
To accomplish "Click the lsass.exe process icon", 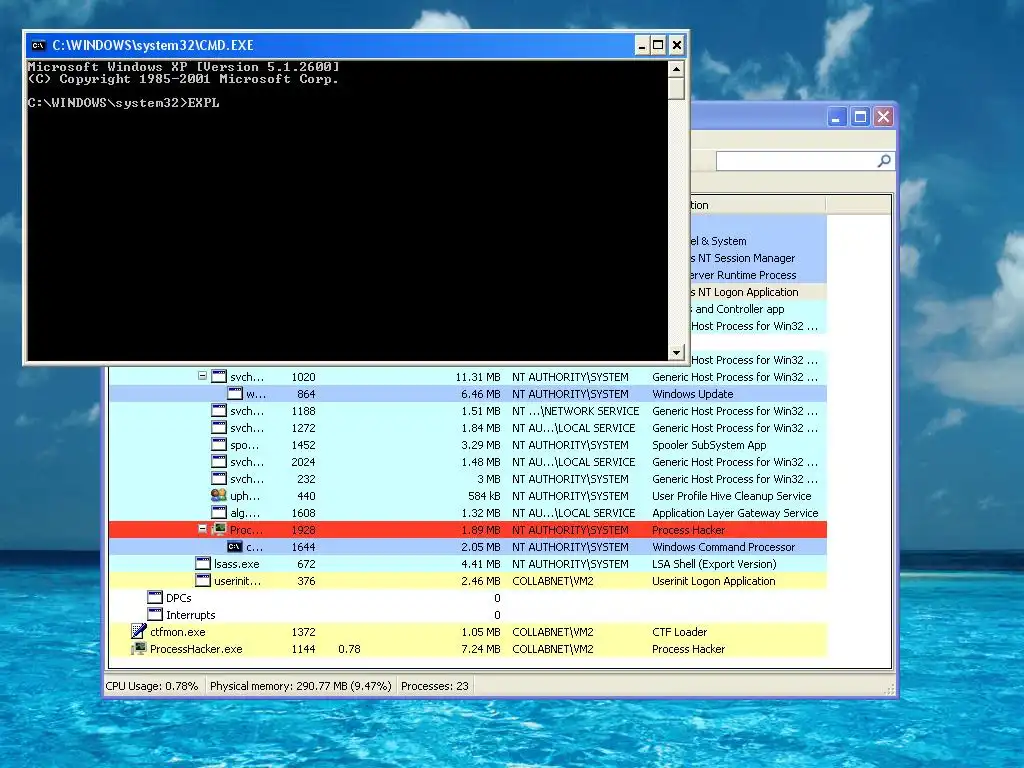I will pos(203,564).
